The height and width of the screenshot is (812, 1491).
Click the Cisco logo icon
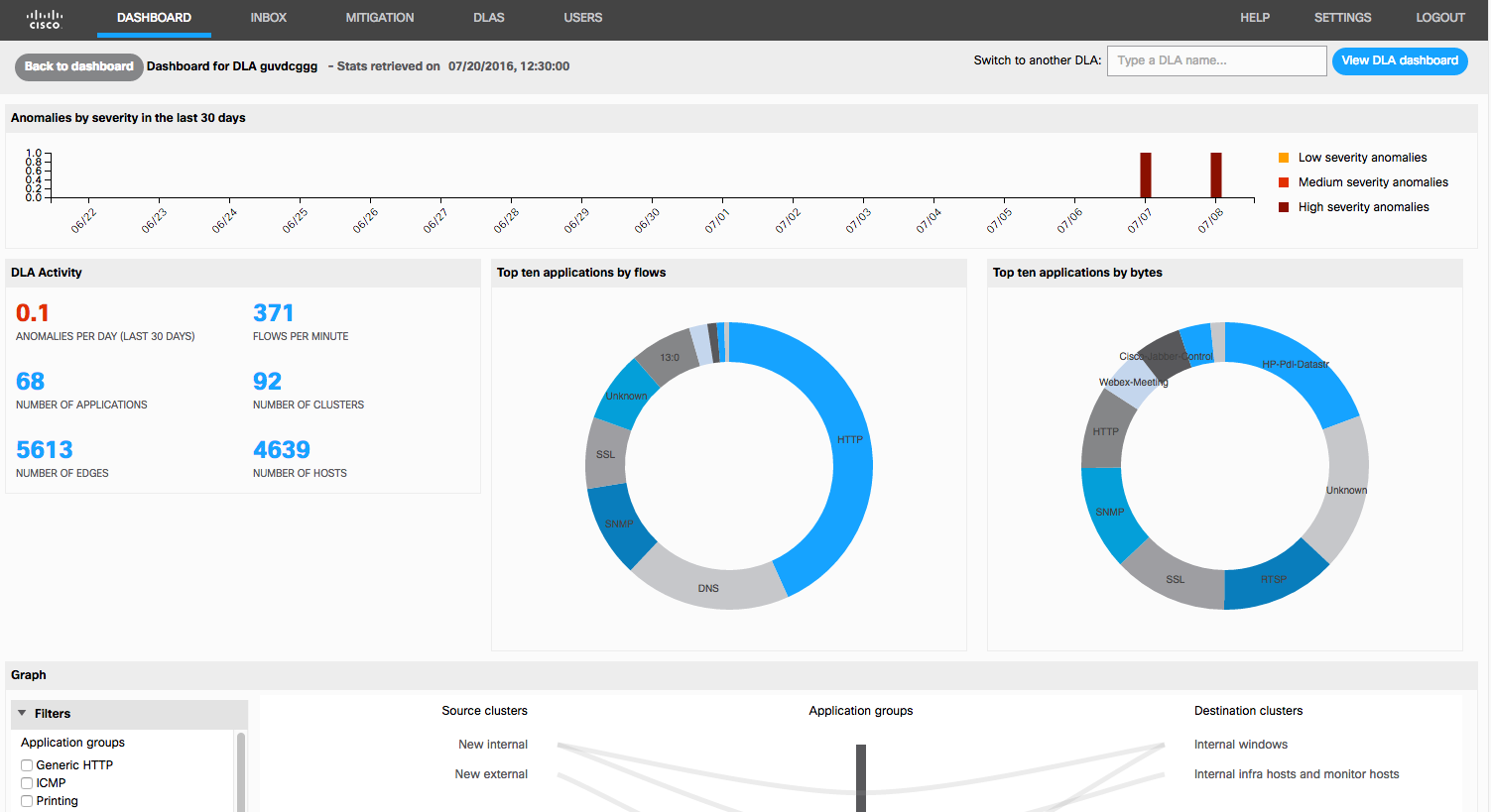click(44, 19)
